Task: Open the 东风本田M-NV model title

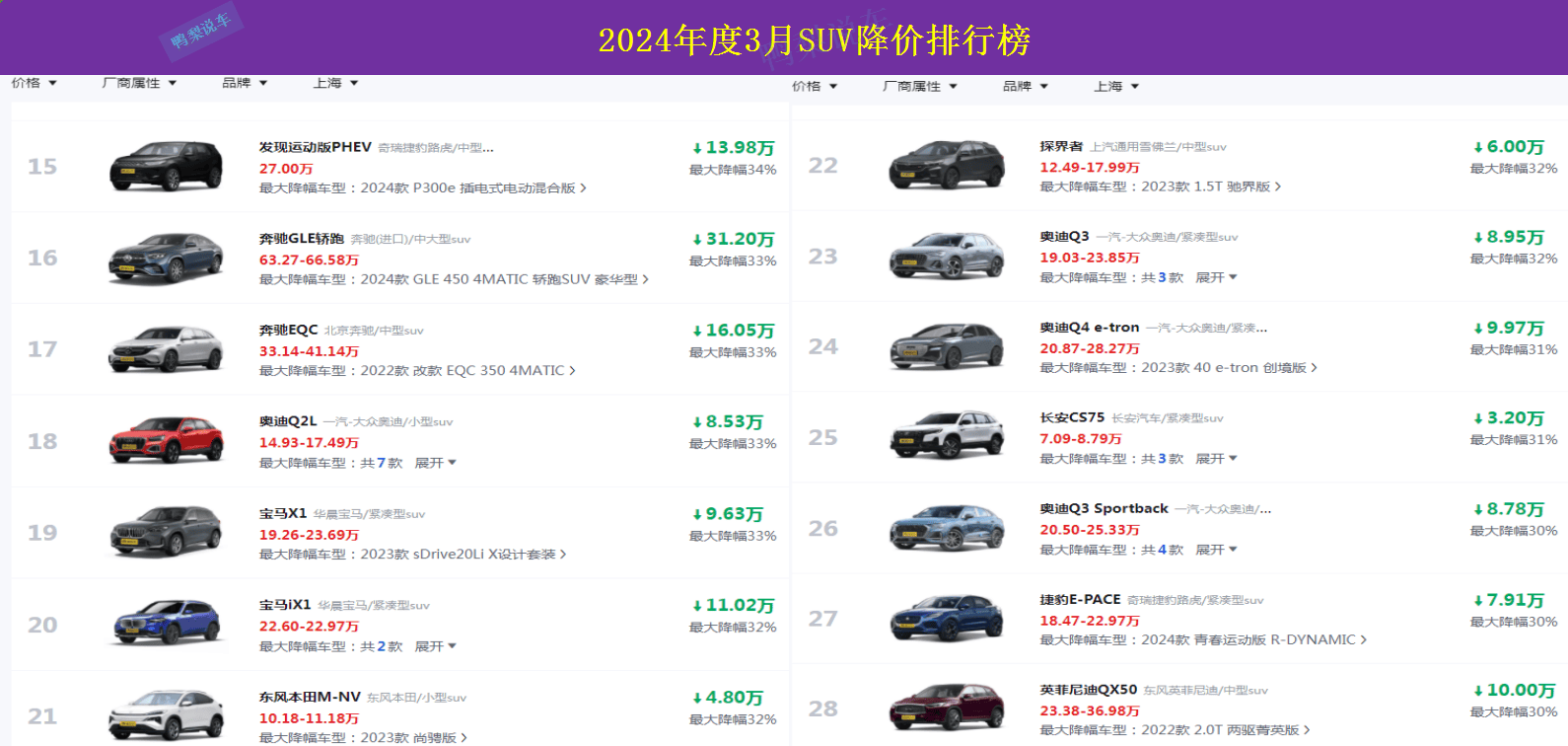Action: [310, 697]
